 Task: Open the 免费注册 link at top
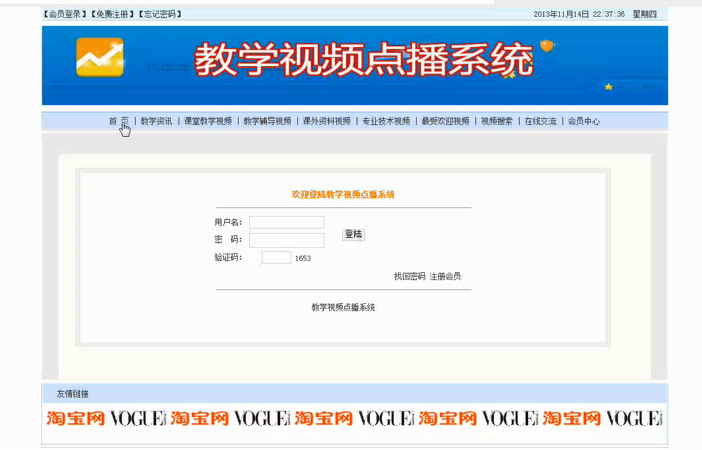pos(113,14)
